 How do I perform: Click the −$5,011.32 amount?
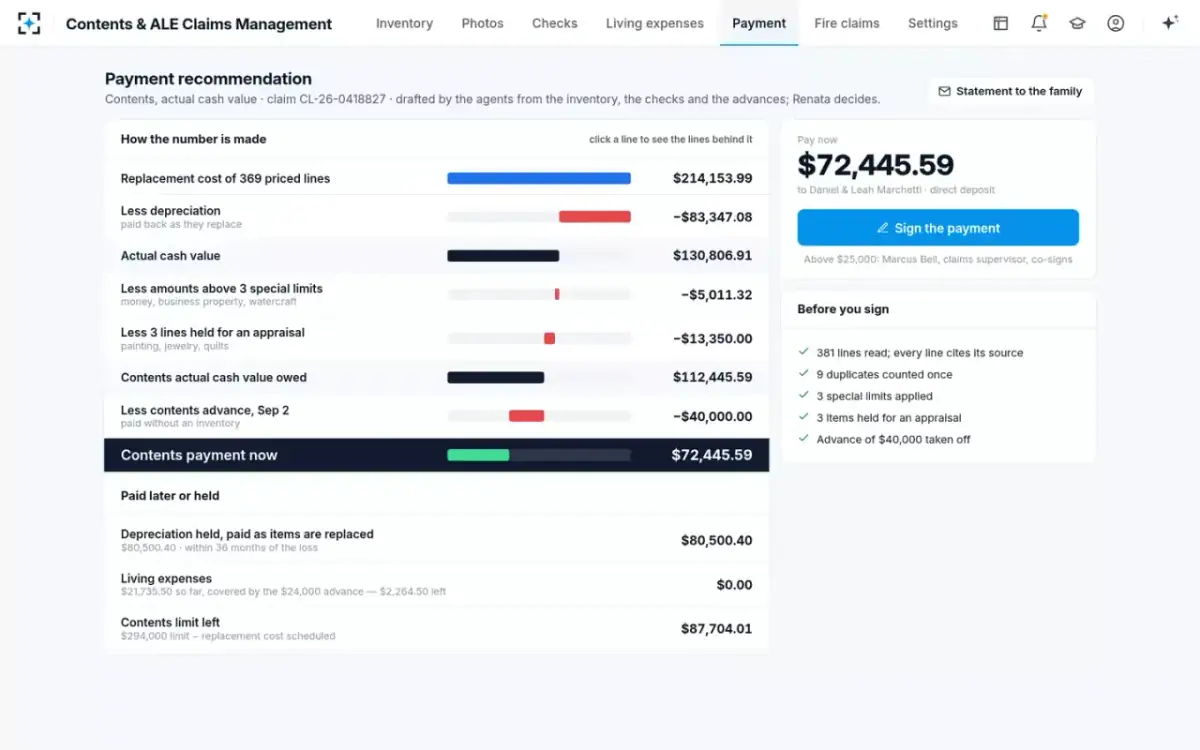pos(716,295)
